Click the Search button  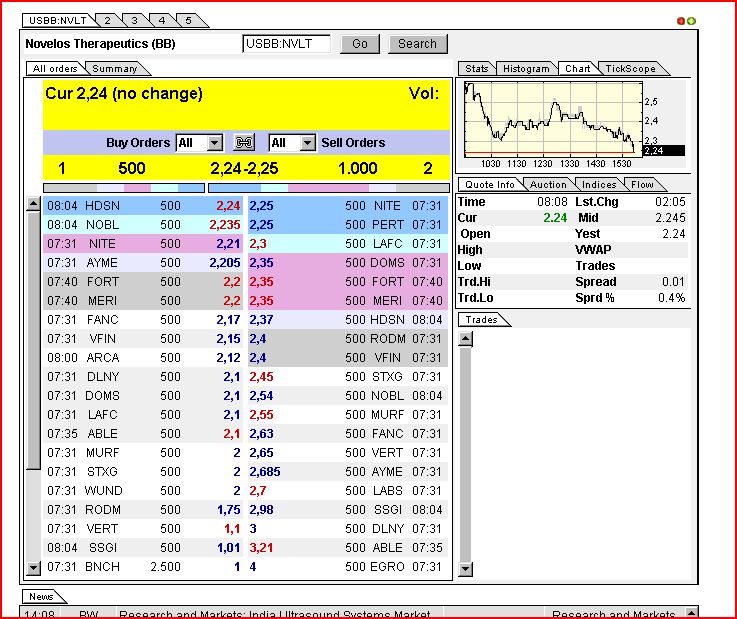tap(417, 44)
